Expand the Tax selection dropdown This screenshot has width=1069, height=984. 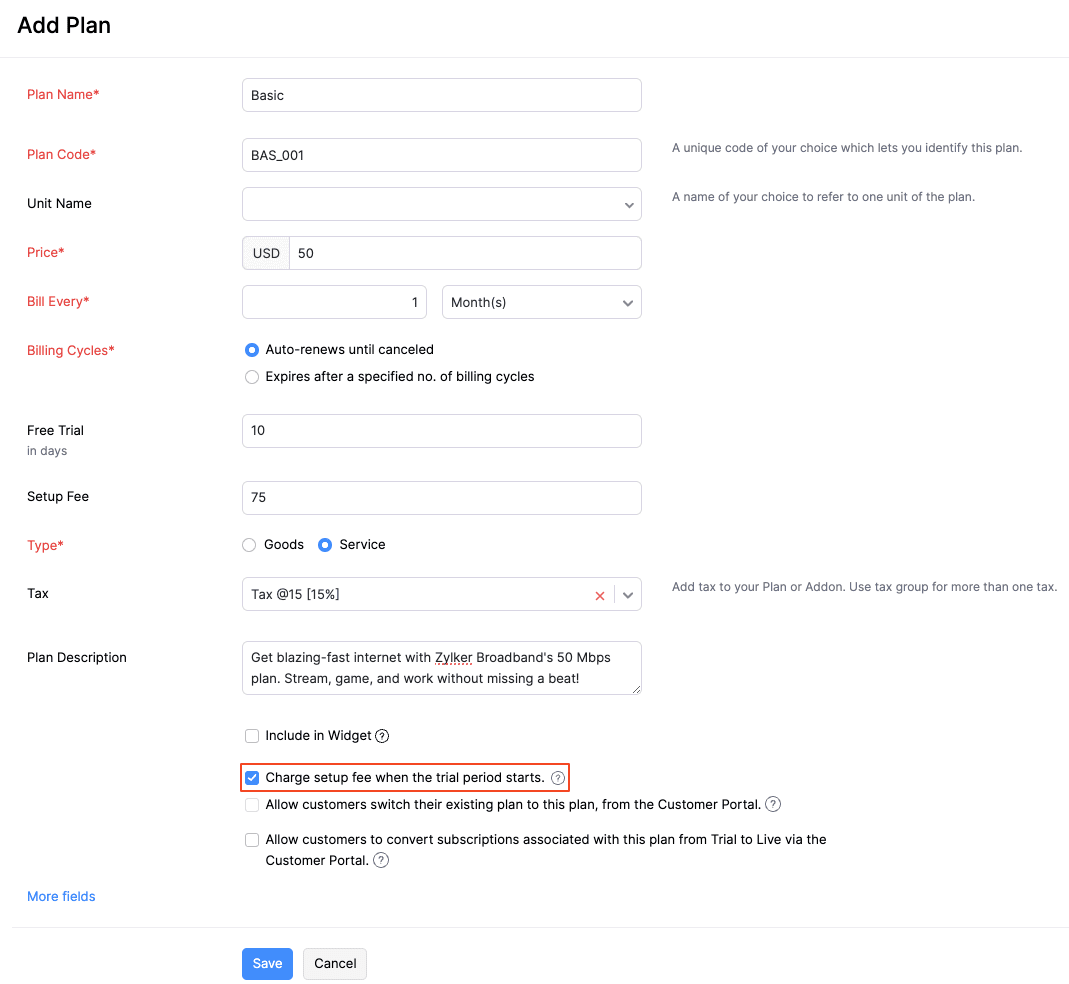(x=628, y=594)
